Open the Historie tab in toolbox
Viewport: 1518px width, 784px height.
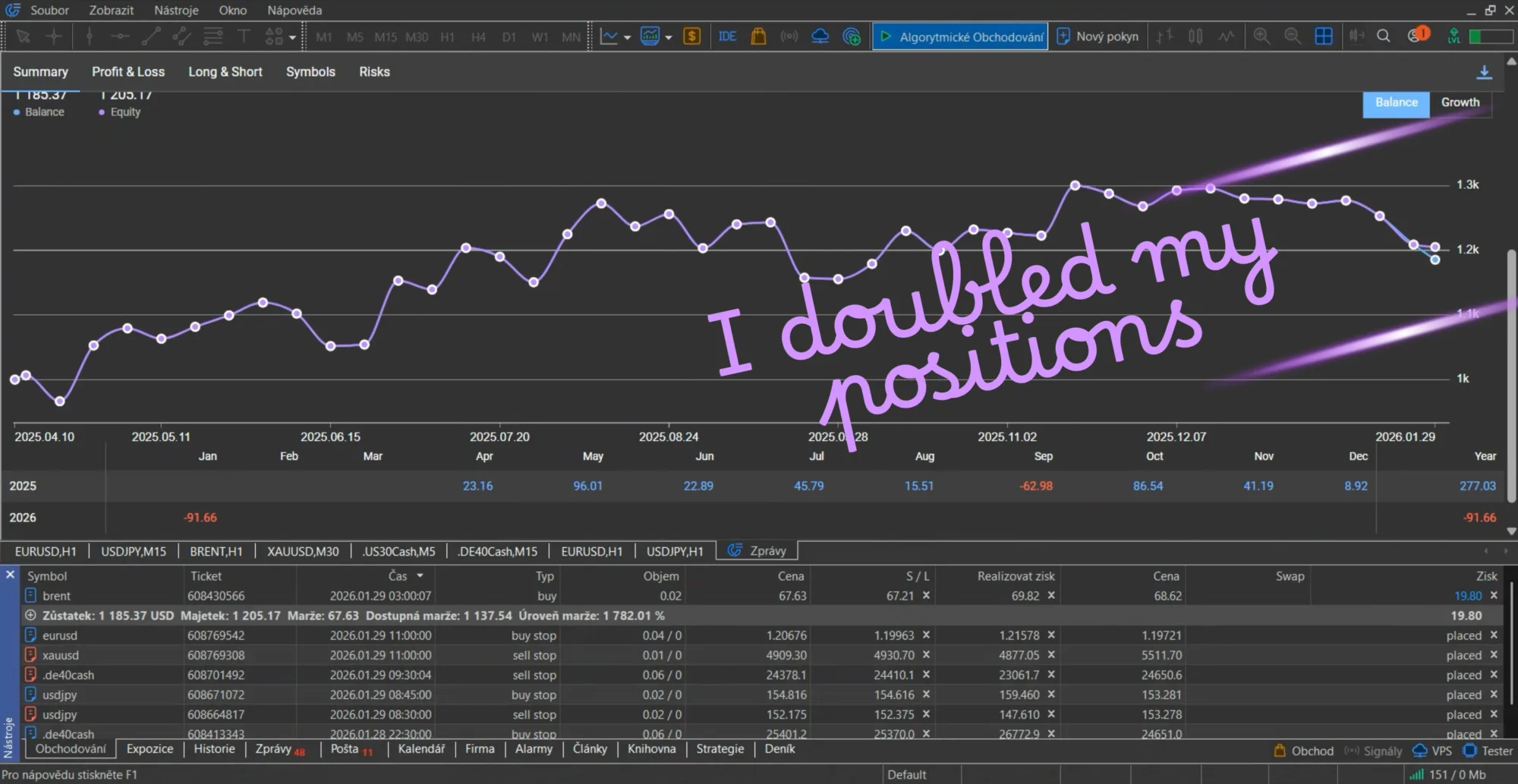click(214, 749)
